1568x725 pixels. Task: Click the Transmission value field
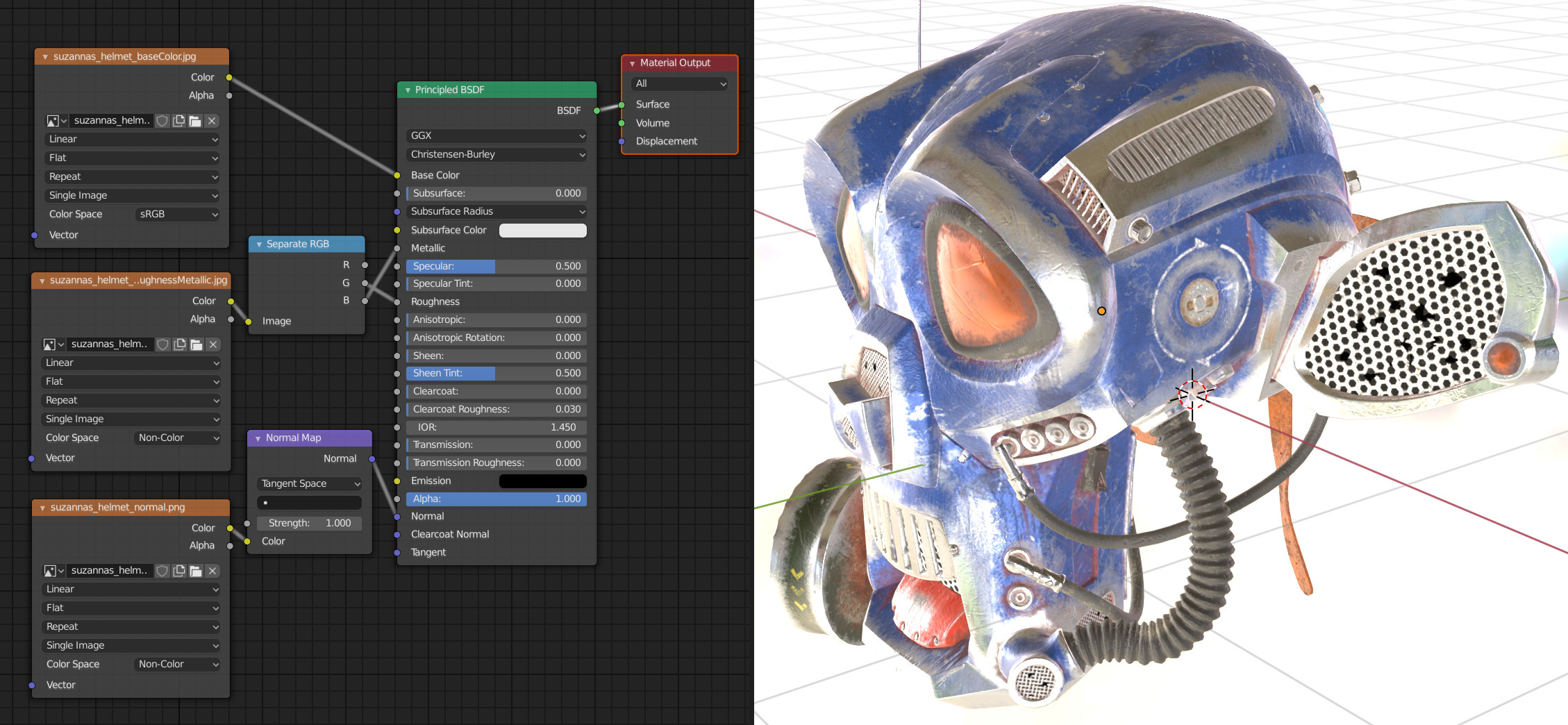[497, 445]
